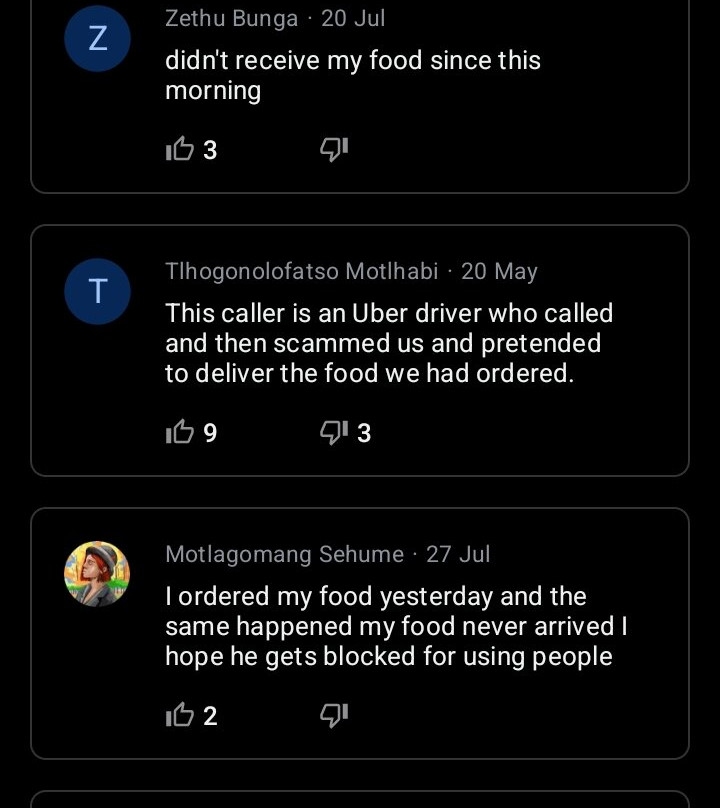Image resolution: width=720 pixels, height=808 pixels.
Task: Open Zethu Bunga's name link
Action: [x=231, y=18]
